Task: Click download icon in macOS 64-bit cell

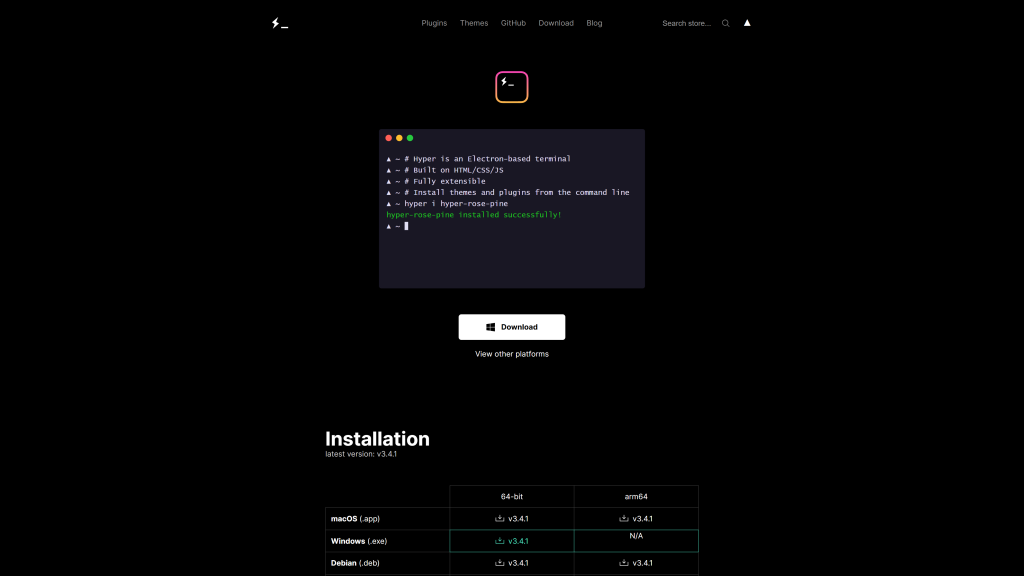Action: 500,519
